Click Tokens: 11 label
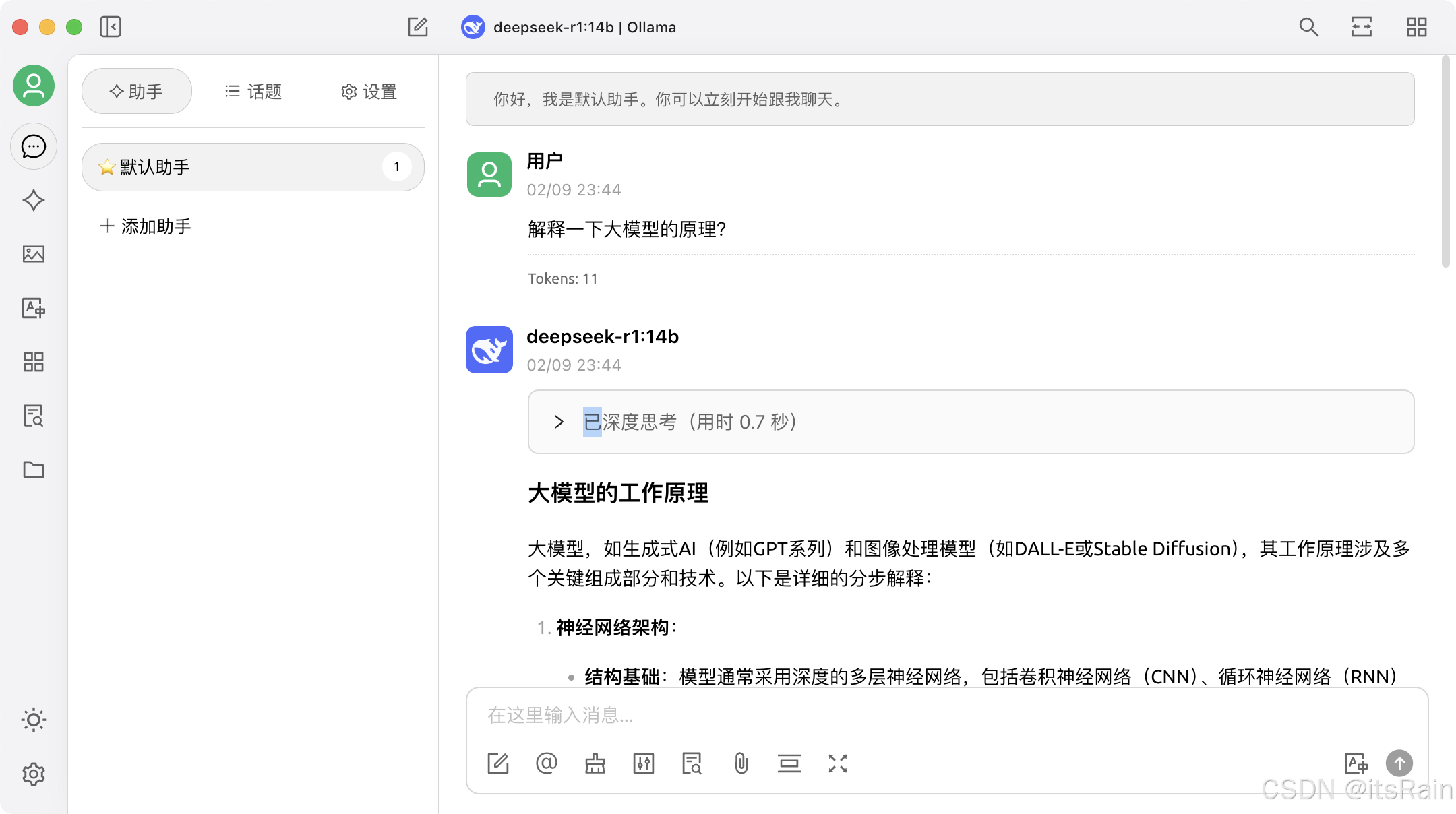 tap(563, 279)
